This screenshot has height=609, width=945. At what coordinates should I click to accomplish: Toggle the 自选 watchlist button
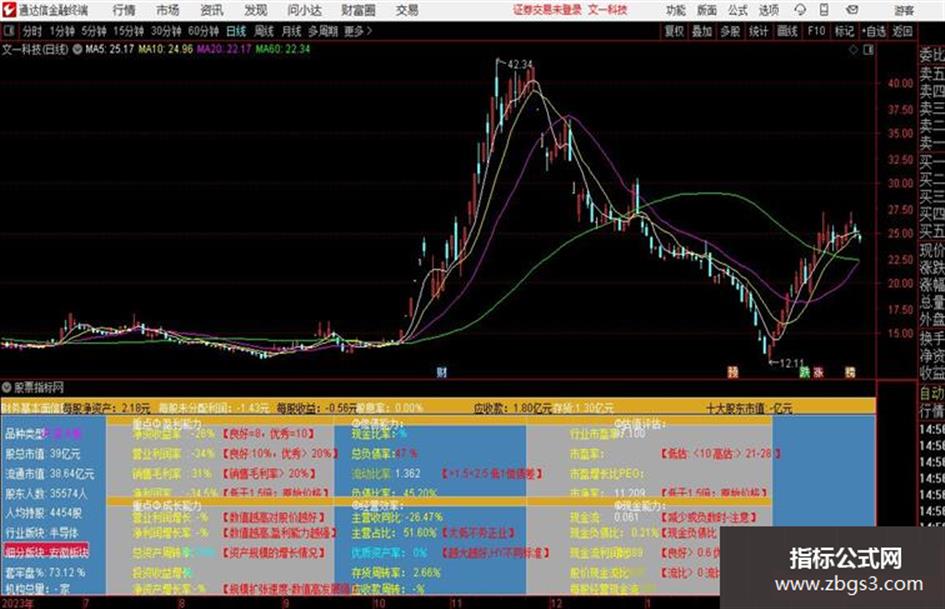pos(874,31)
